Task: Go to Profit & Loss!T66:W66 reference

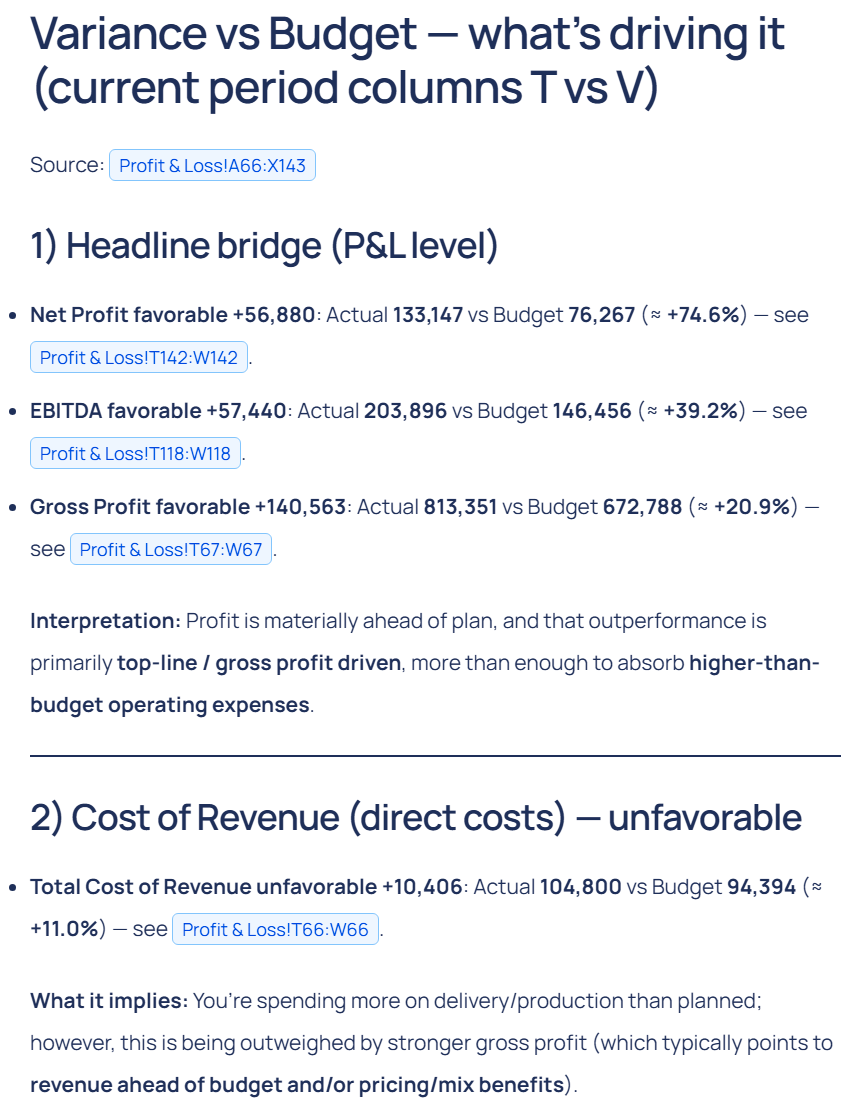Action: 275,929
